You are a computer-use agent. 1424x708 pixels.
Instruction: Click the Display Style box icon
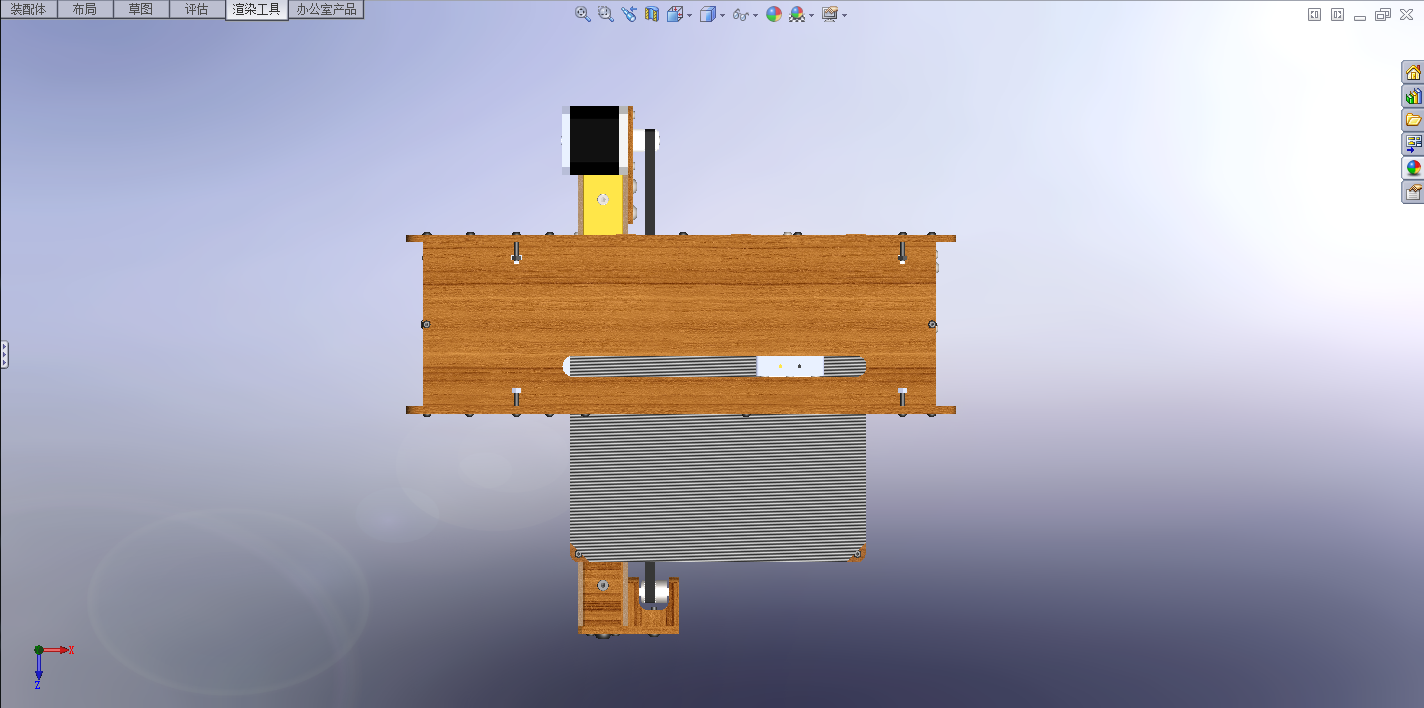pyautogui.click(x=707, y=14)
